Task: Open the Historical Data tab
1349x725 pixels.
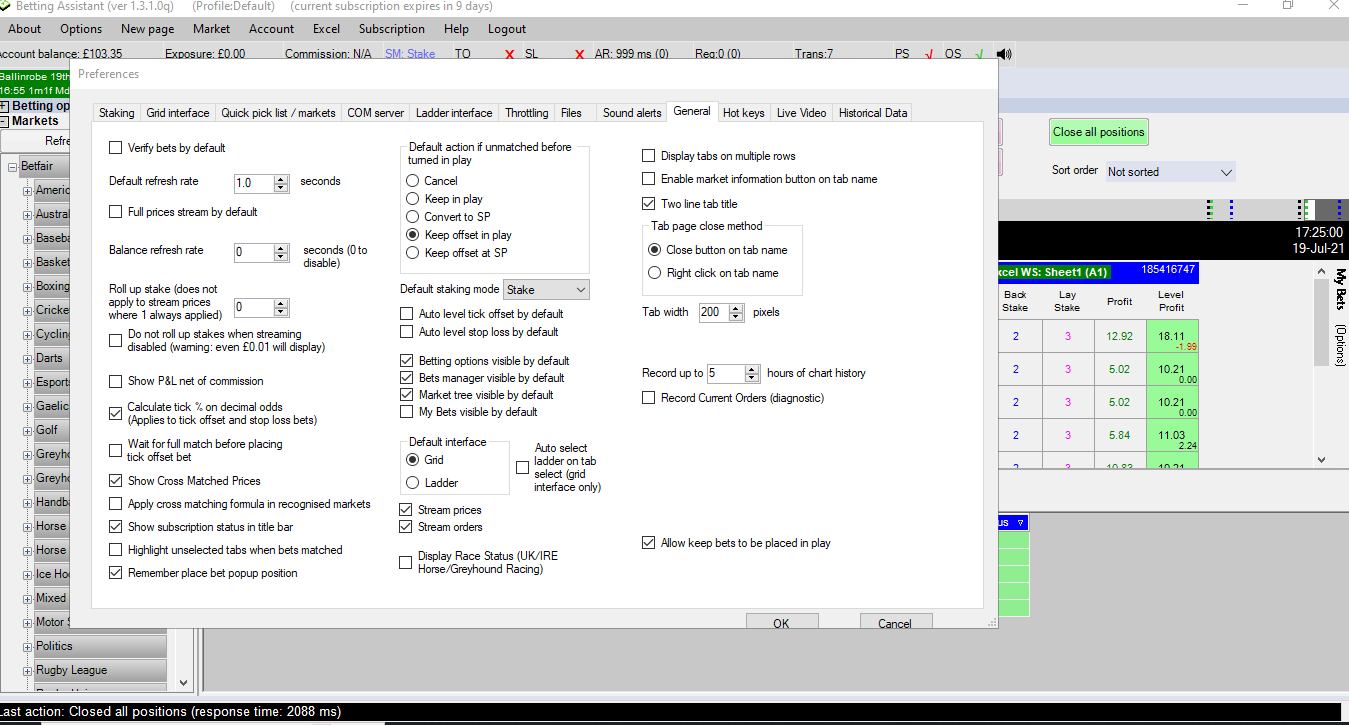Action: click(x=873, y=113)
